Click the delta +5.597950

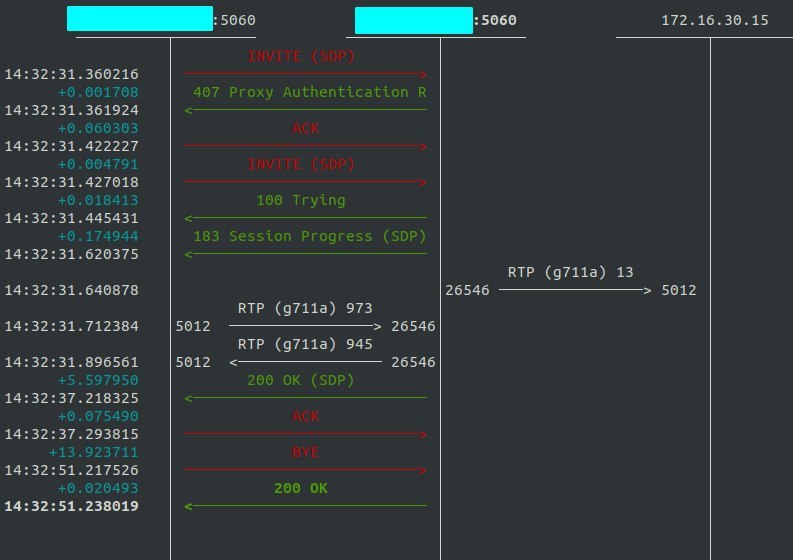point(98,380)
